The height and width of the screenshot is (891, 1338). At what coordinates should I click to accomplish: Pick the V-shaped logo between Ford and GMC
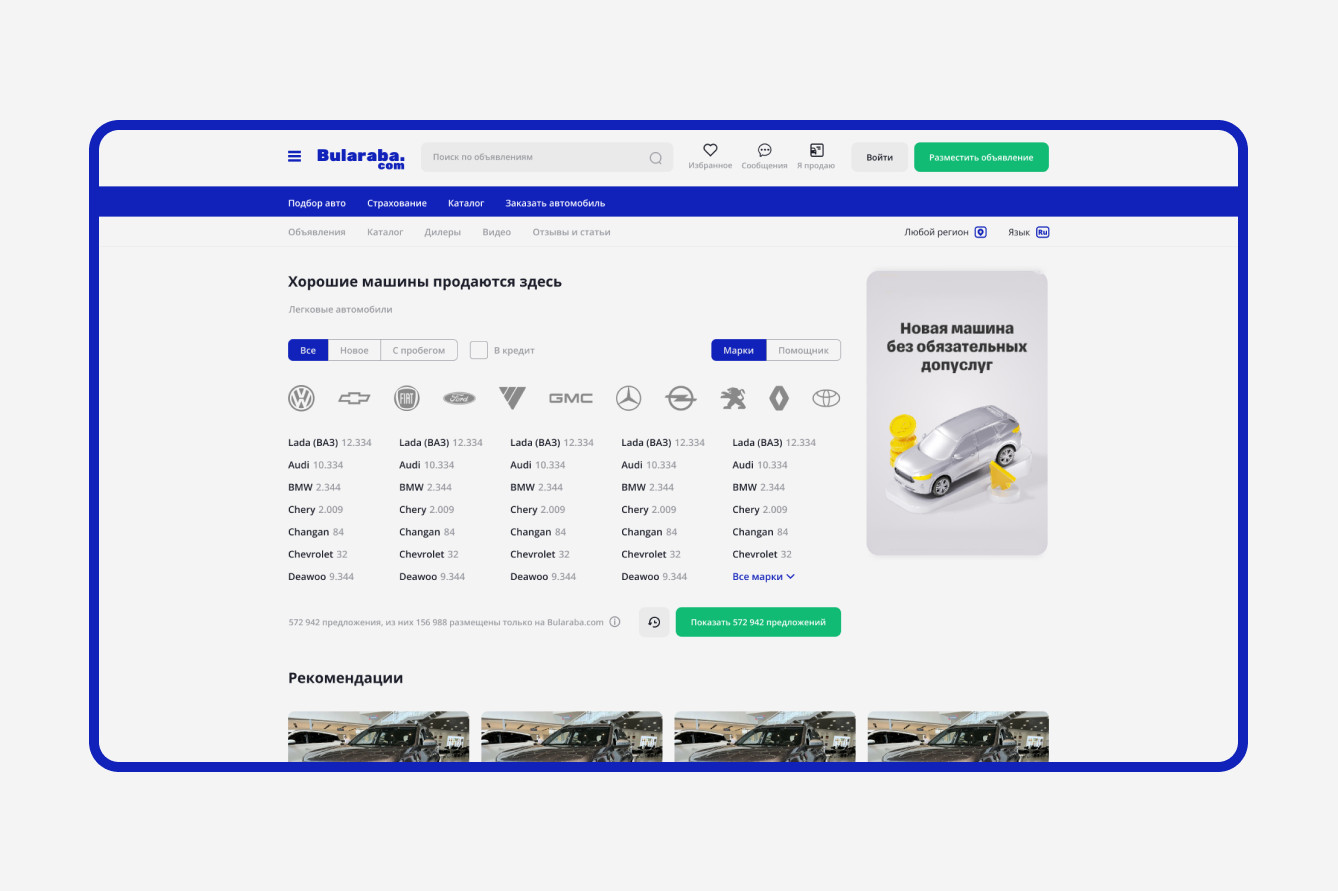click(x=512, y=398)
